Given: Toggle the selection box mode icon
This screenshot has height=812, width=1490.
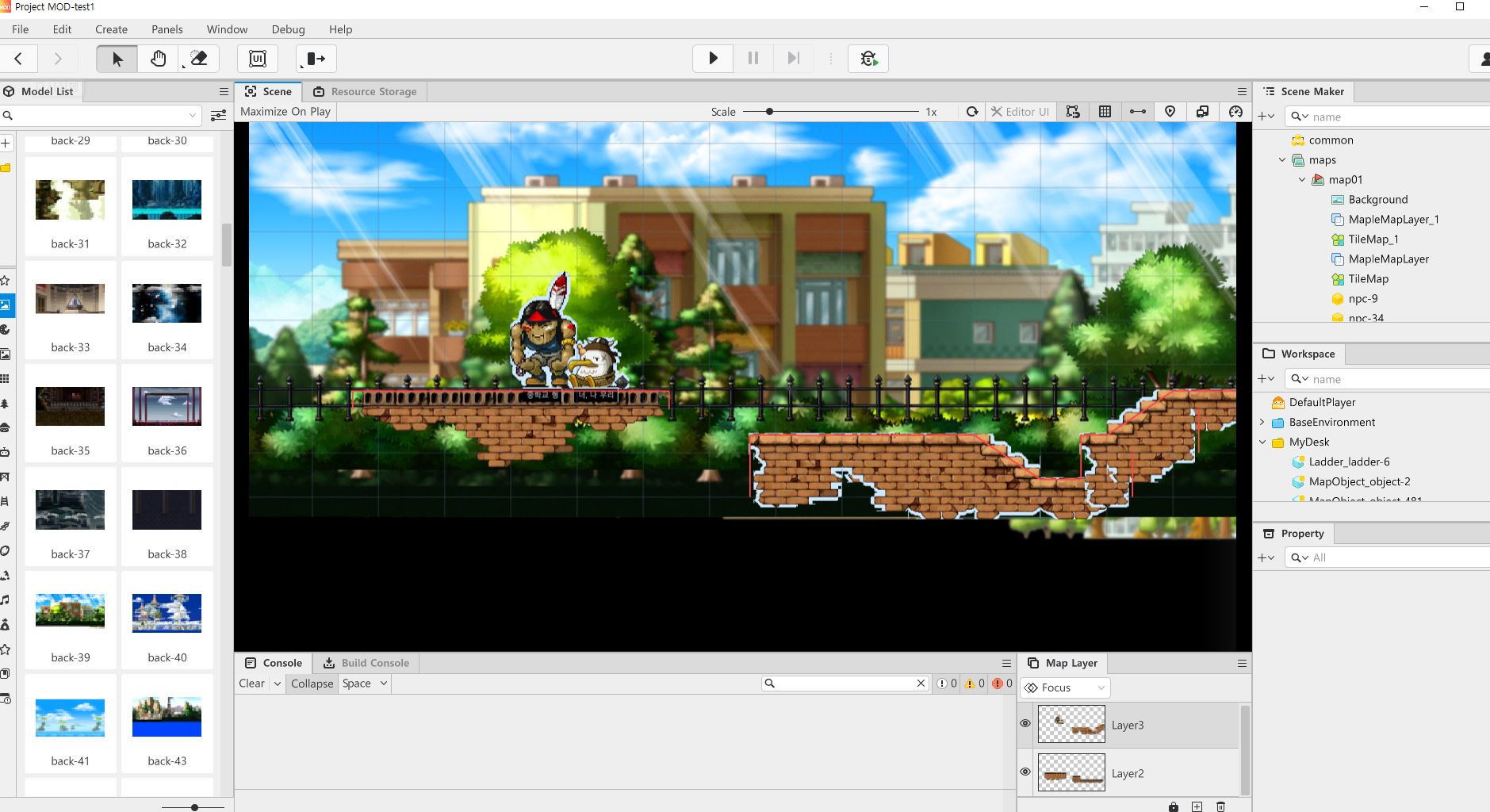Looking at the screenshot, I should pyautogui.click(x=1073, y=112).
